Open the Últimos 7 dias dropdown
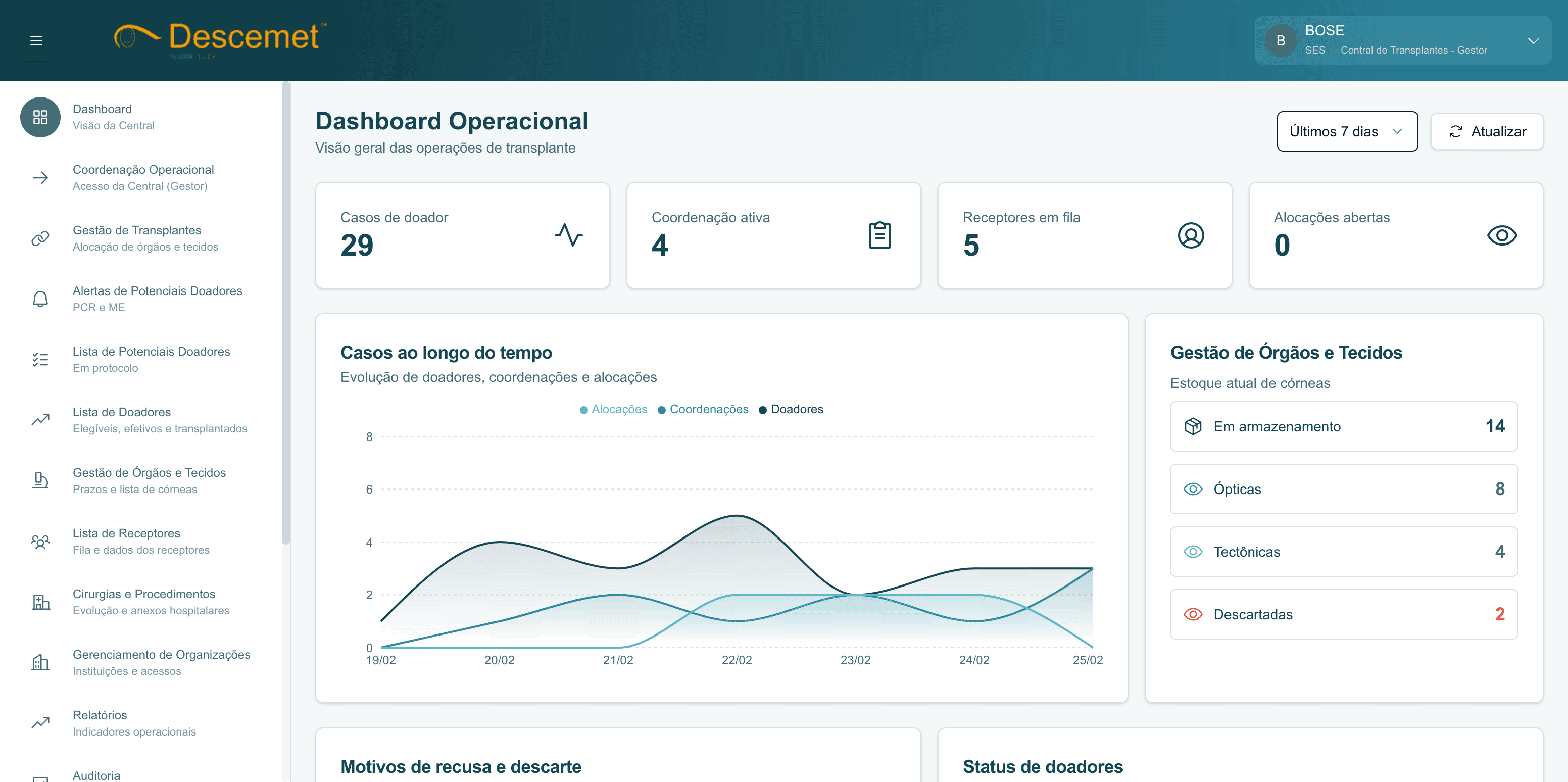The width and height of the screenshot is (1568, 782). 1346,131
